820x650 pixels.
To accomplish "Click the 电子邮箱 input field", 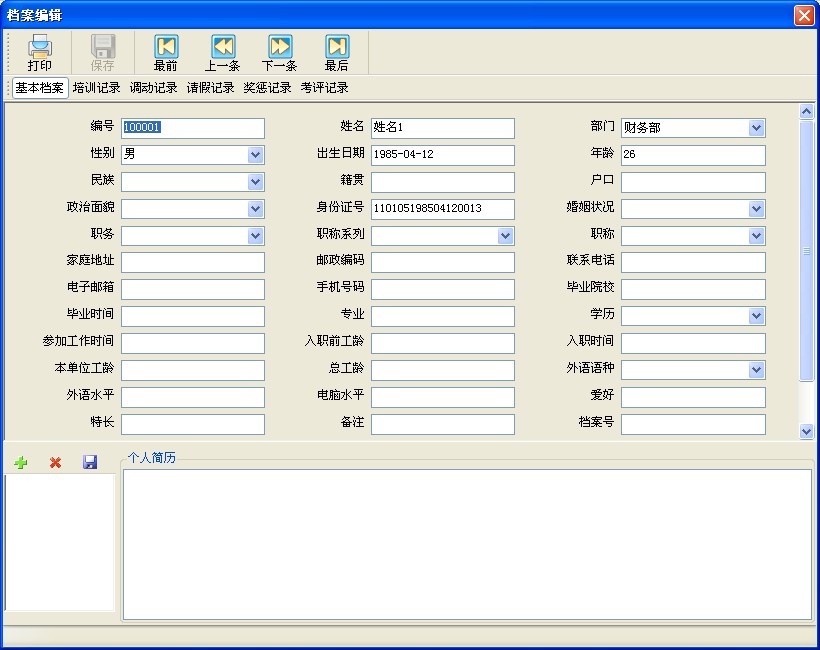I will pyautogui.click(x=193, y=289).
